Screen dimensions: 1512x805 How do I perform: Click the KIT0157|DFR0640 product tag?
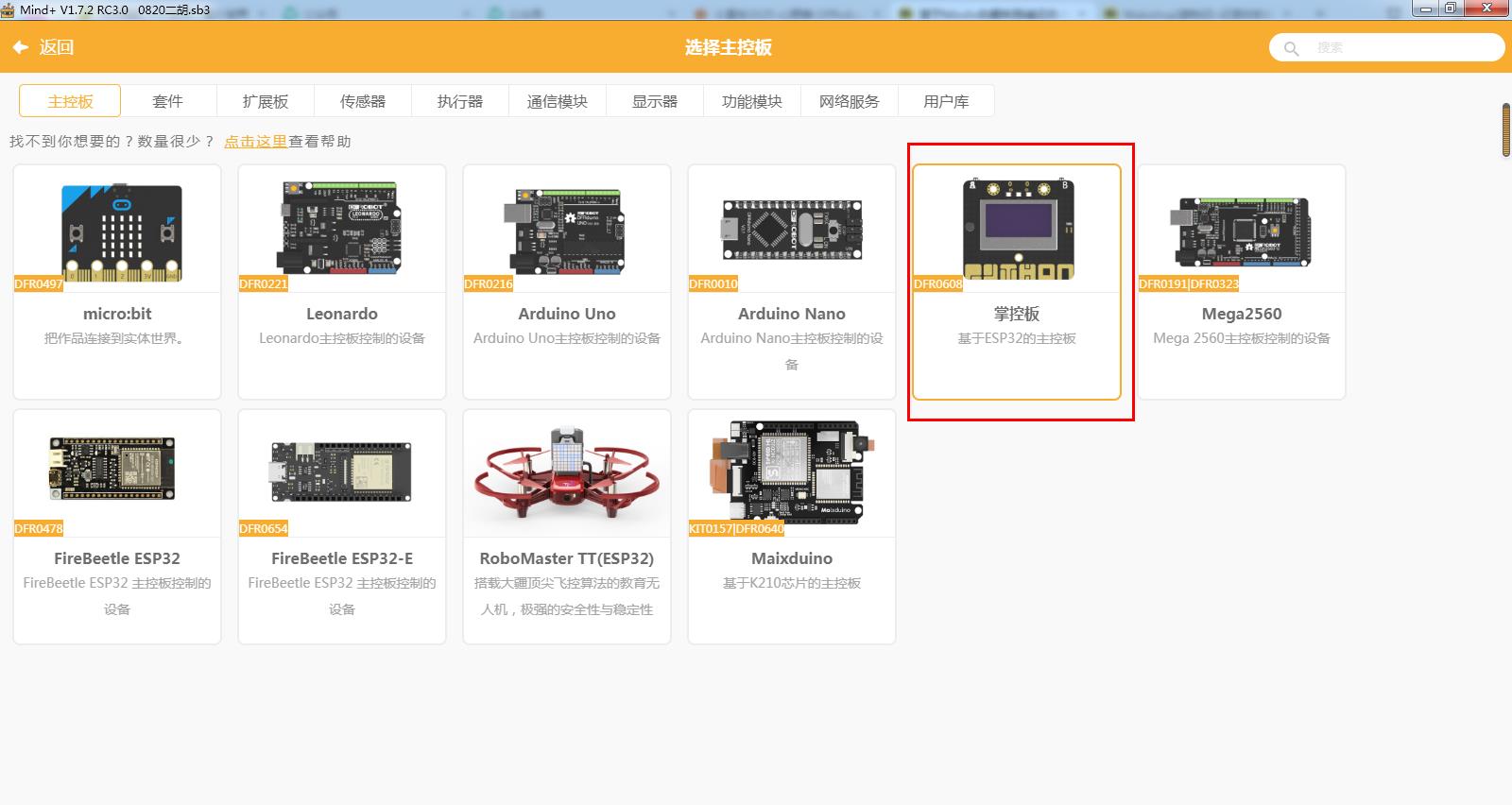[x=737, y=528]
